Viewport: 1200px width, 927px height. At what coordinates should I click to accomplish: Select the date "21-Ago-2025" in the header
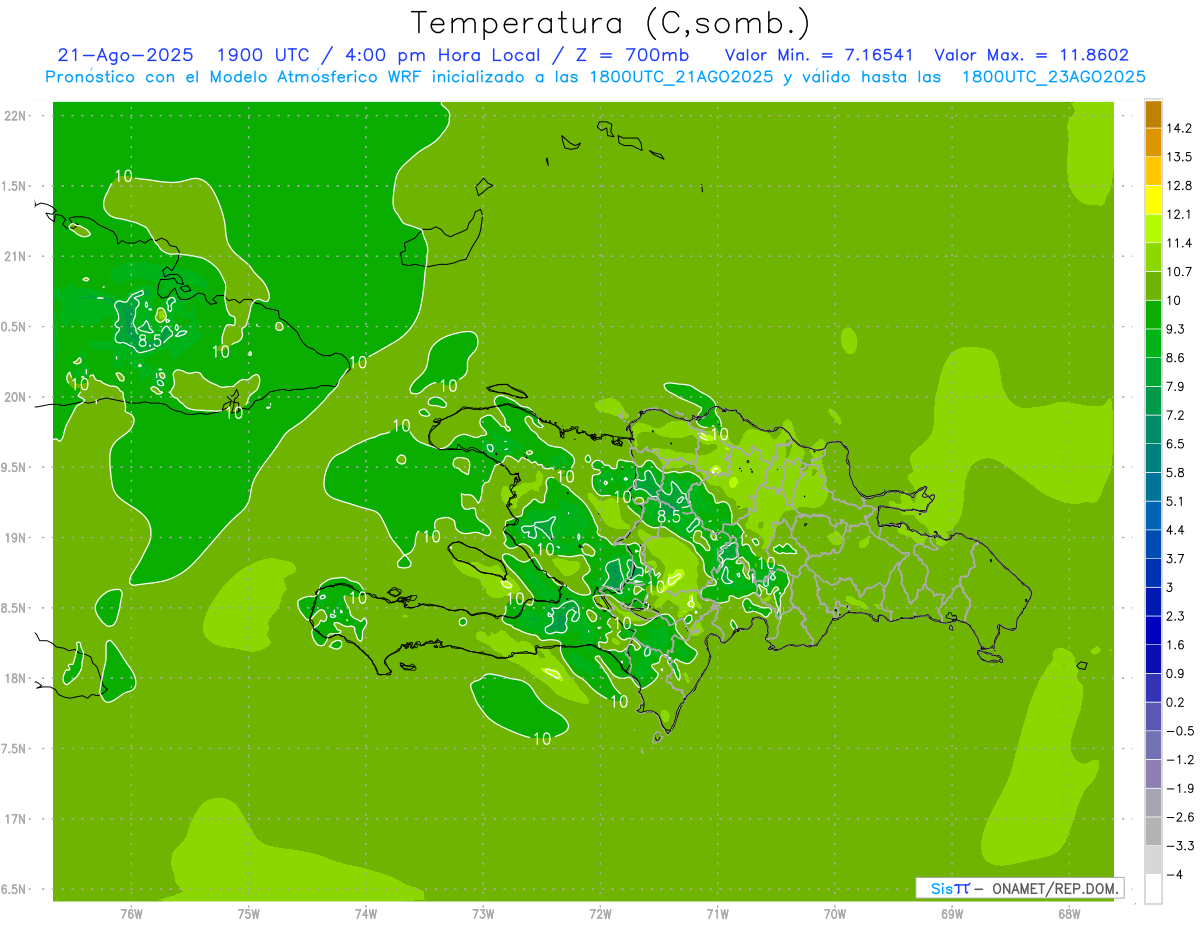point(125,56)
